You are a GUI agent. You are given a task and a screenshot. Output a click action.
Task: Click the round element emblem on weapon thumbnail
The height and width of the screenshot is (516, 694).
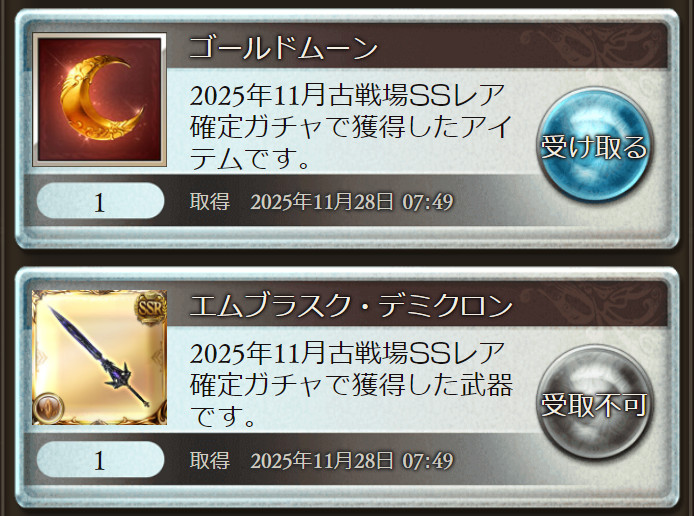(48, 407)
